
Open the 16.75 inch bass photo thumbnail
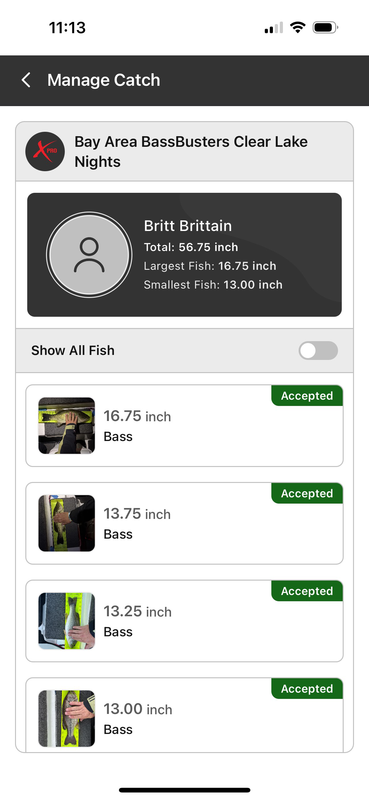66,426
